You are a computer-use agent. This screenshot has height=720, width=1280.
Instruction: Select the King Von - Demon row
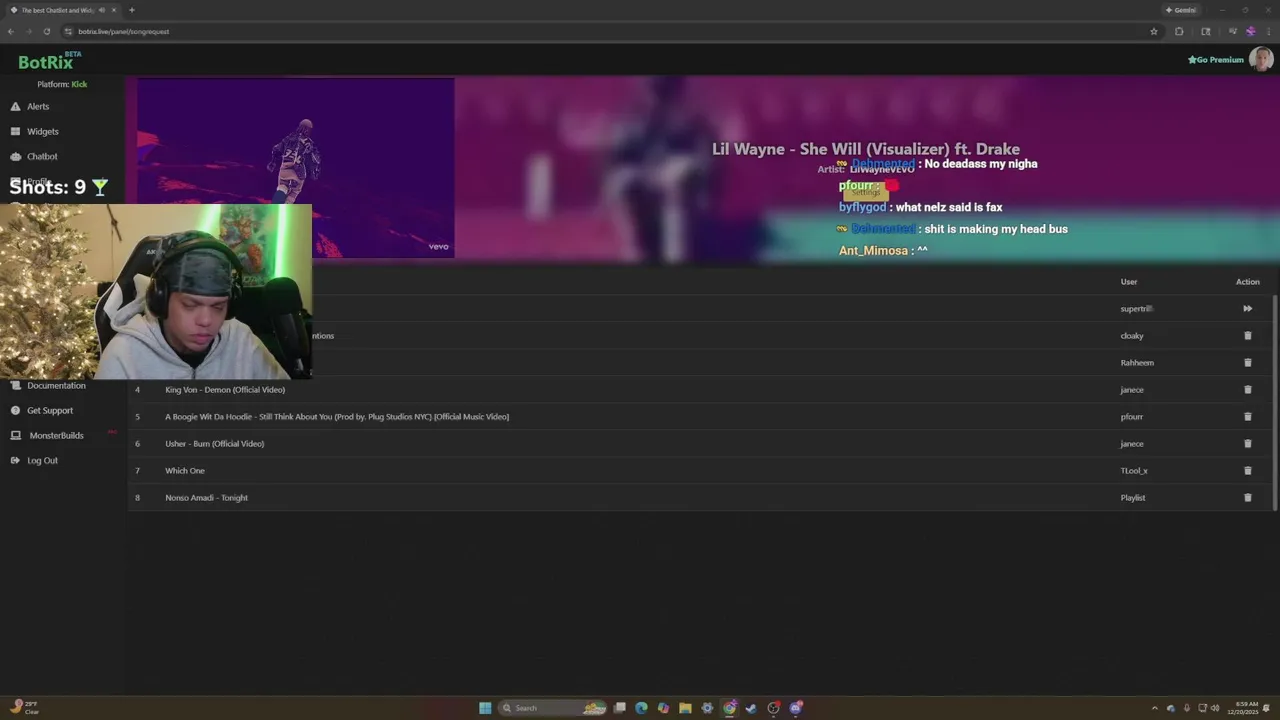tap(700, 390)
